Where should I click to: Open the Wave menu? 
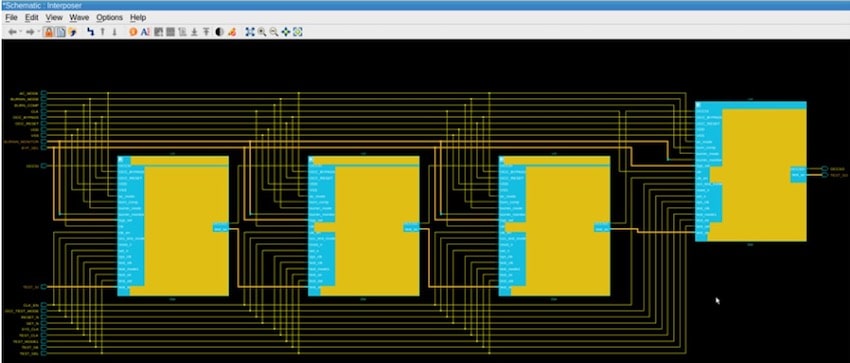(x=79, y=17)
